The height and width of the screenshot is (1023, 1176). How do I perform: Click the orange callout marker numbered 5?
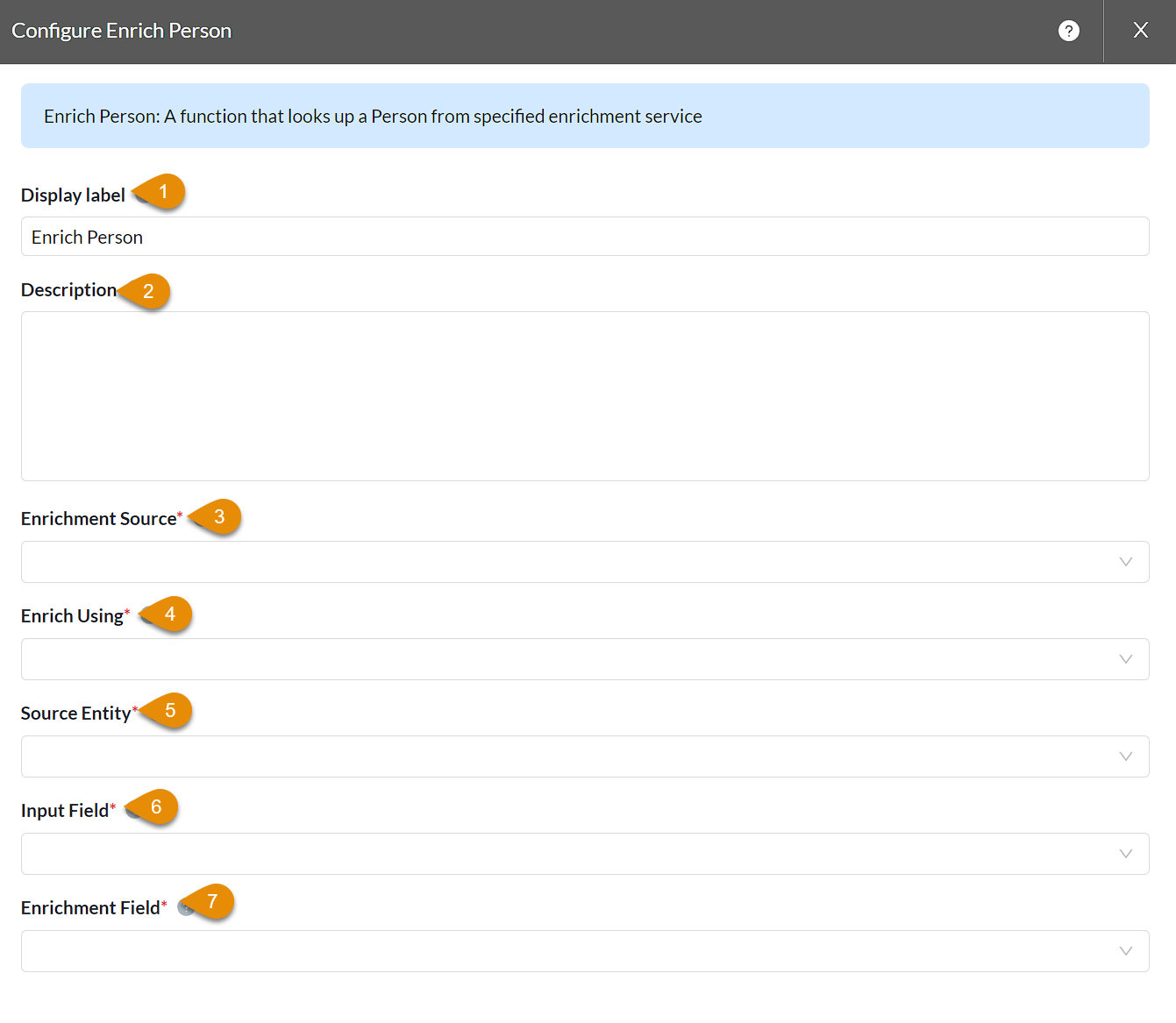(x=171, y=711)
